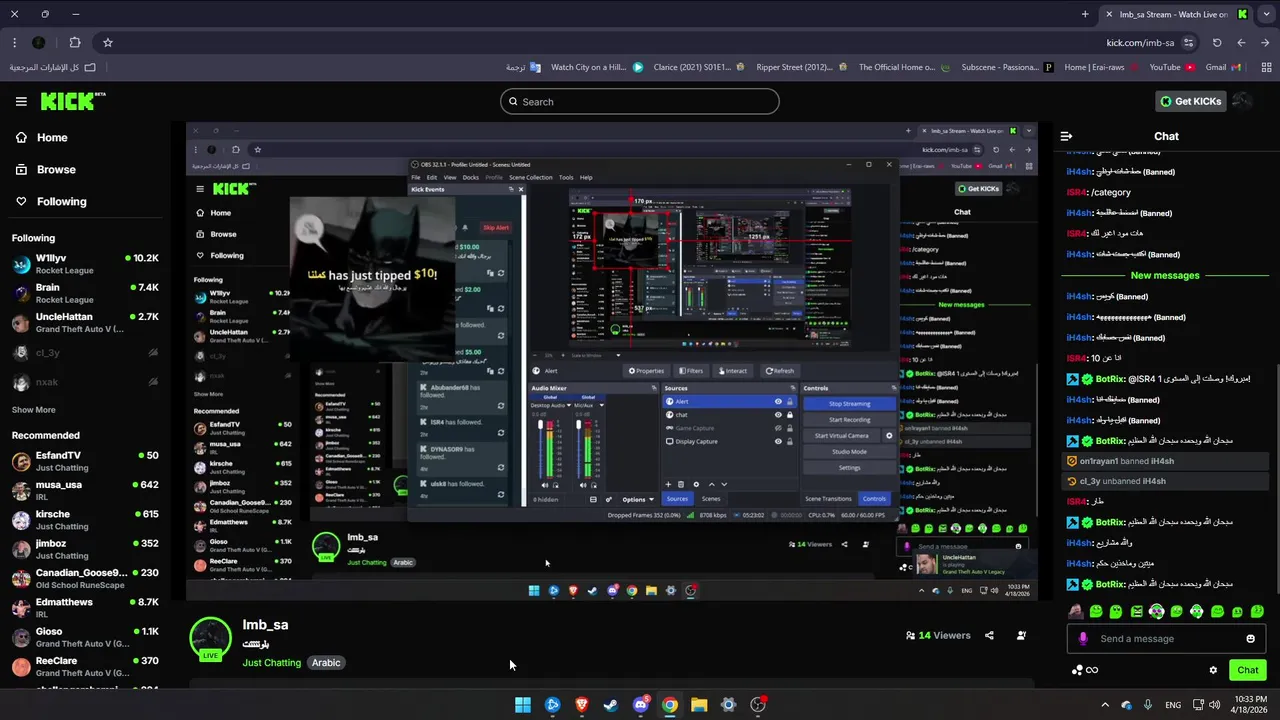Open Edmatthews in Recommended list

click(85, 607)
